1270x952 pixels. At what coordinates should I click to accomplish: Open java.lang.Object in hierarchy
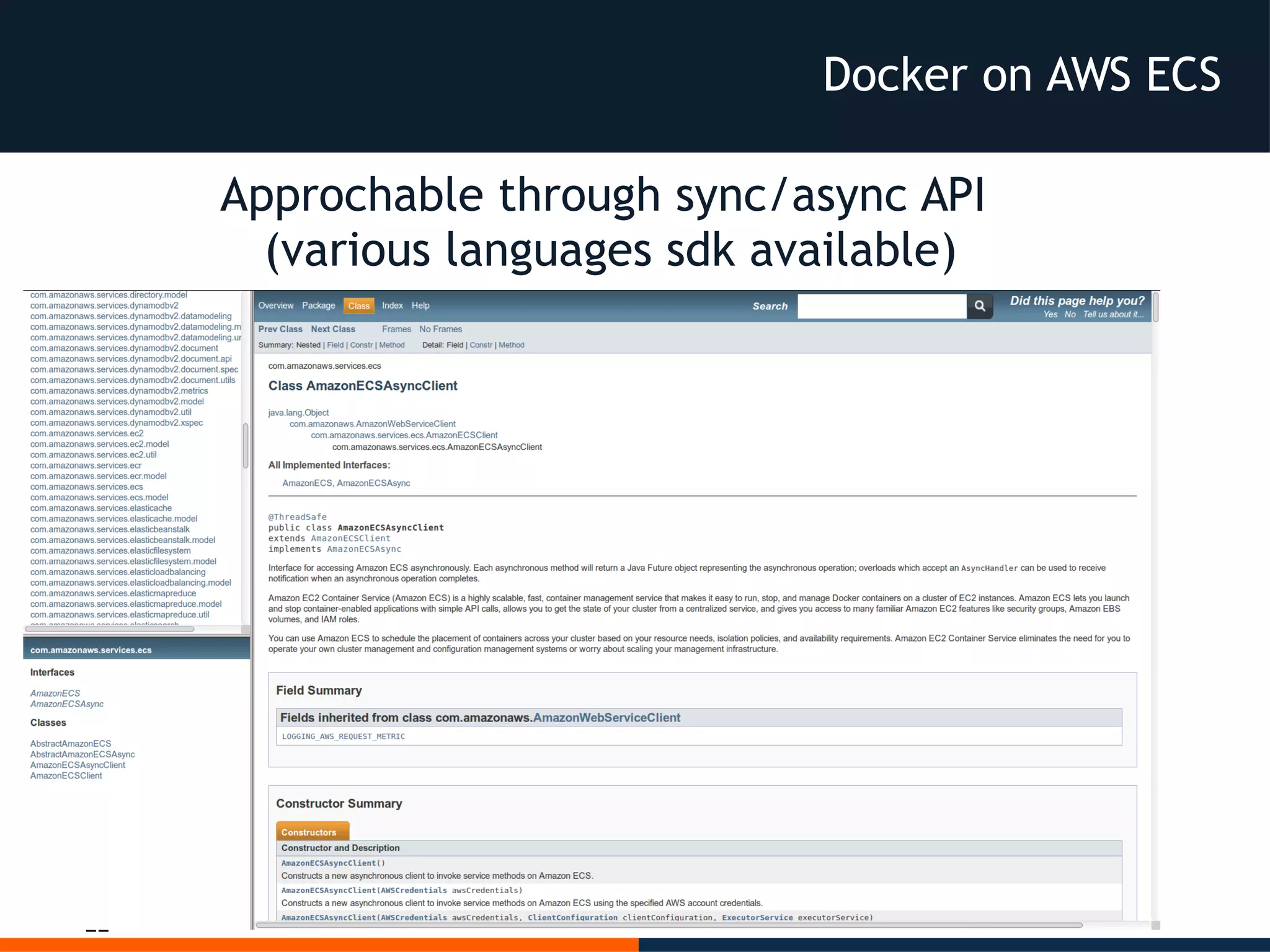[298, 413]
